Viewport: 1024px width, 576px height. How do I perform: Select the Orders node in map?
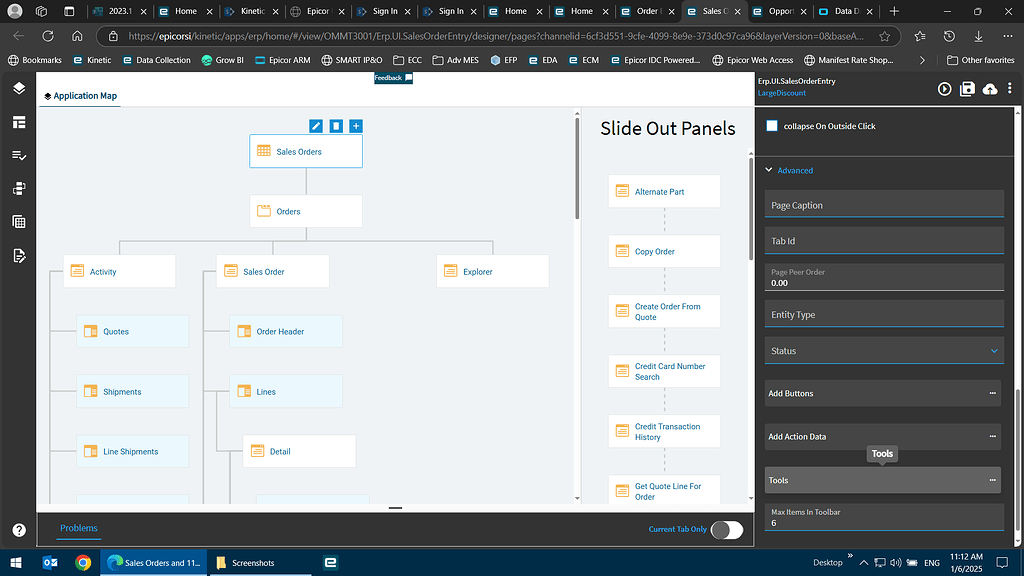pyautogui.click(x=306, y=211)
